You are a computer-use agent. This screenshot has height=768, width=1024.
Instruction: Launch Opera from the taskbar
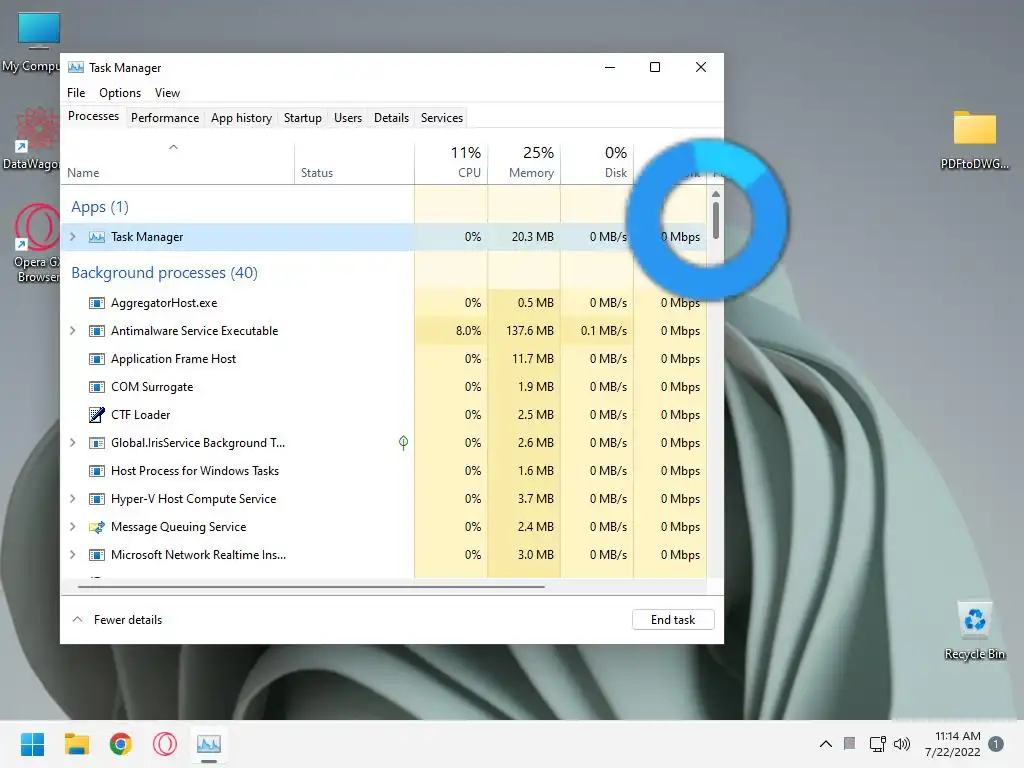[165, 744]
